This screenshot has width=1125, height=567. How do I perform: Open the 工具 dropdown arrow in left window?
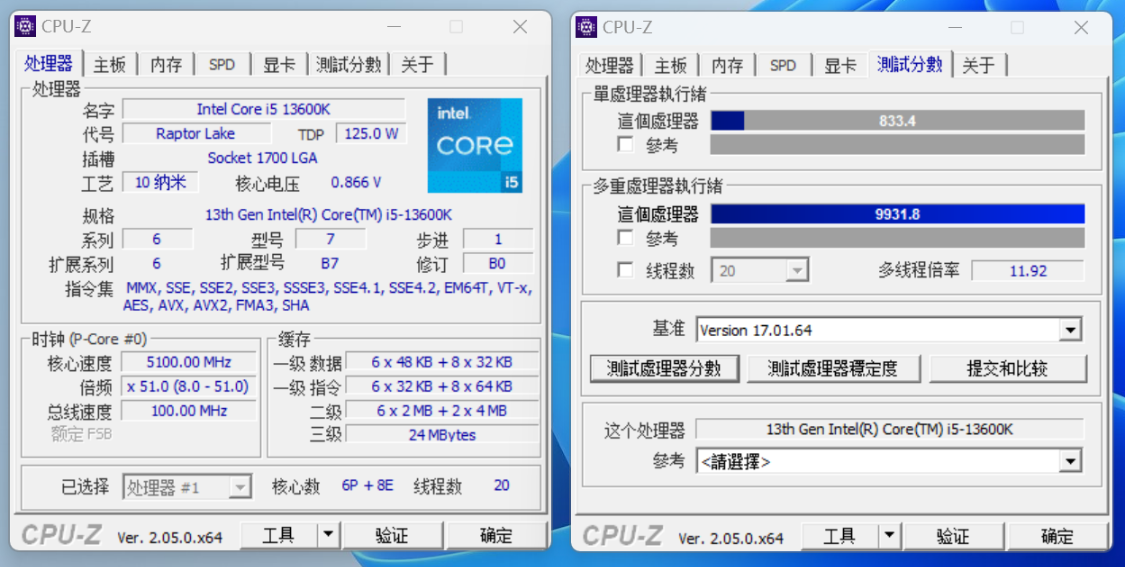coord(328,535)
